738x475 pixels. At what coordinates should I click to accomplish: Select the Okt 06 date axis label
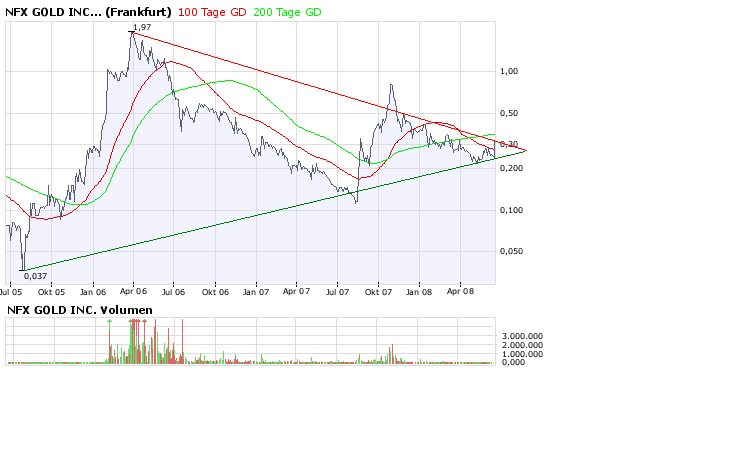click(x=215, y=293)
